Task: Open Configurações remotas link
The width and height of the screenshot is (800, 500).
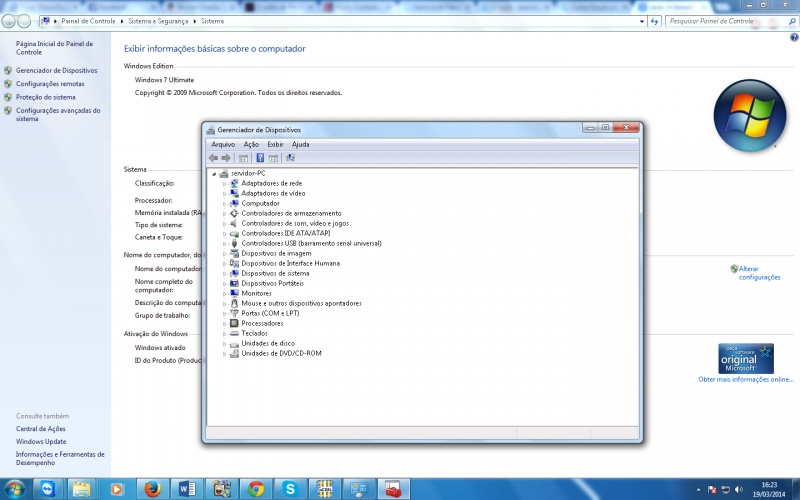Action: click(x=50, y=84)
